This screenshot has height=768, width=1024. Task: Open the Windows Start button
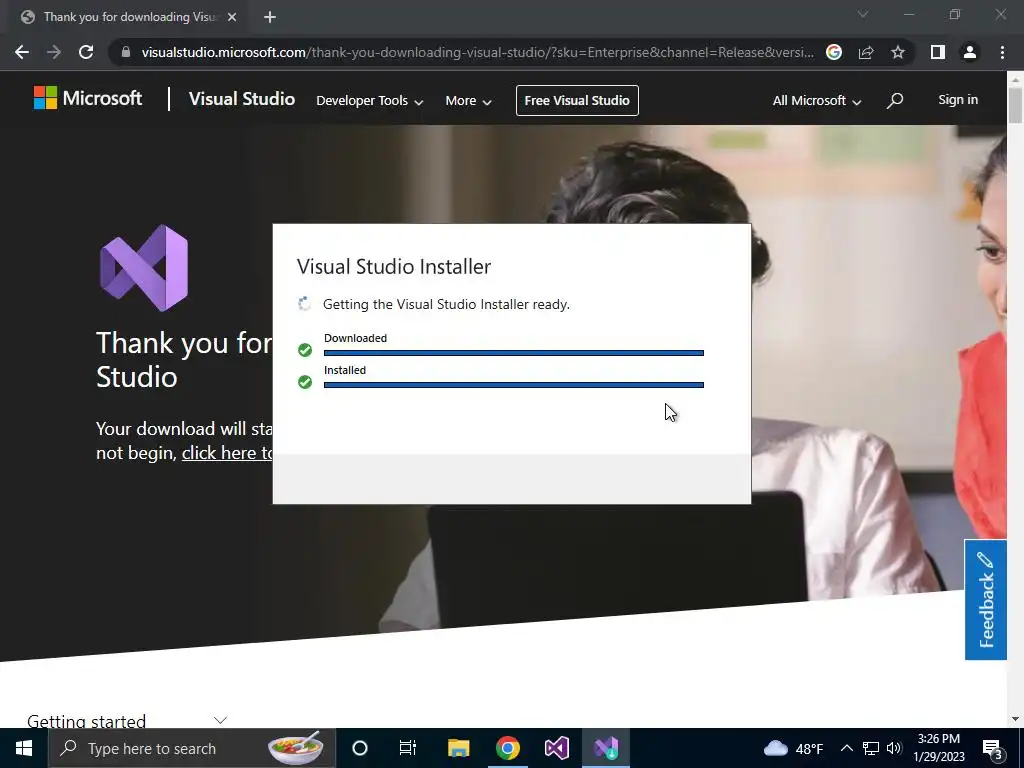pos(24,748)
